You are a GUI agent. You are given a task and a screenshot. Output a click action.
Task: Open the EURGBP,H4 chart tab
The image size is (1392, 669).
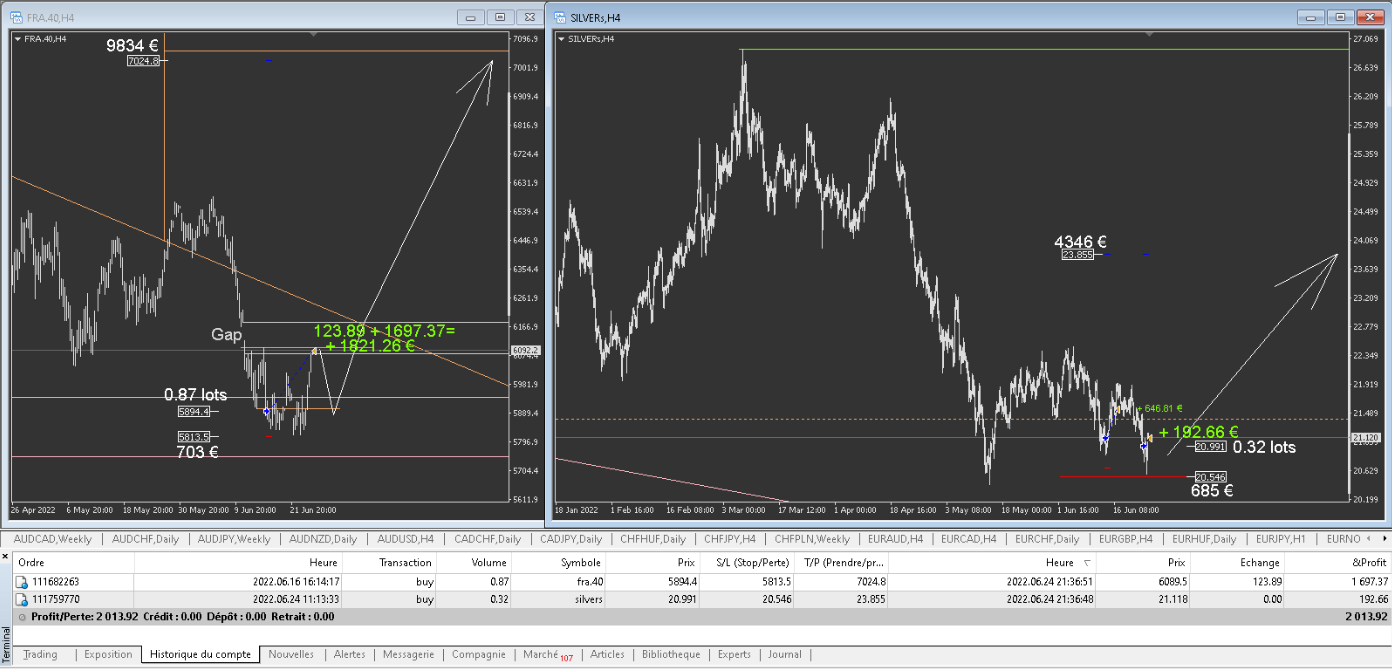pos(1125,539)
